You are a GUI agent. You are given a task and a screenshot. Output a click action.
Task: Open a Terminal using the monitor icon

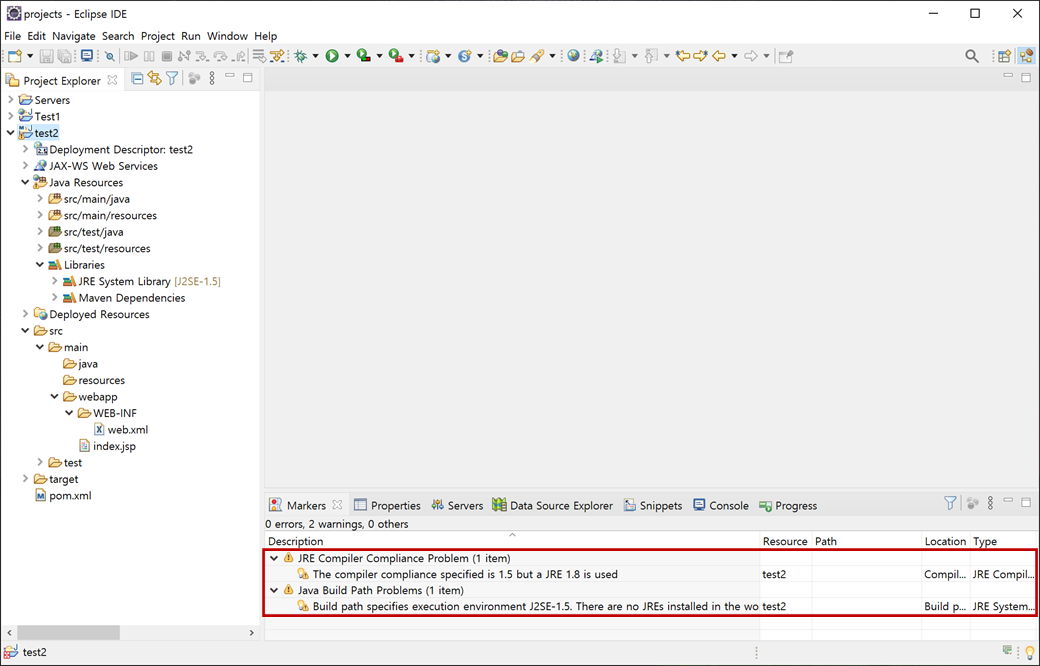pos(87,56)
